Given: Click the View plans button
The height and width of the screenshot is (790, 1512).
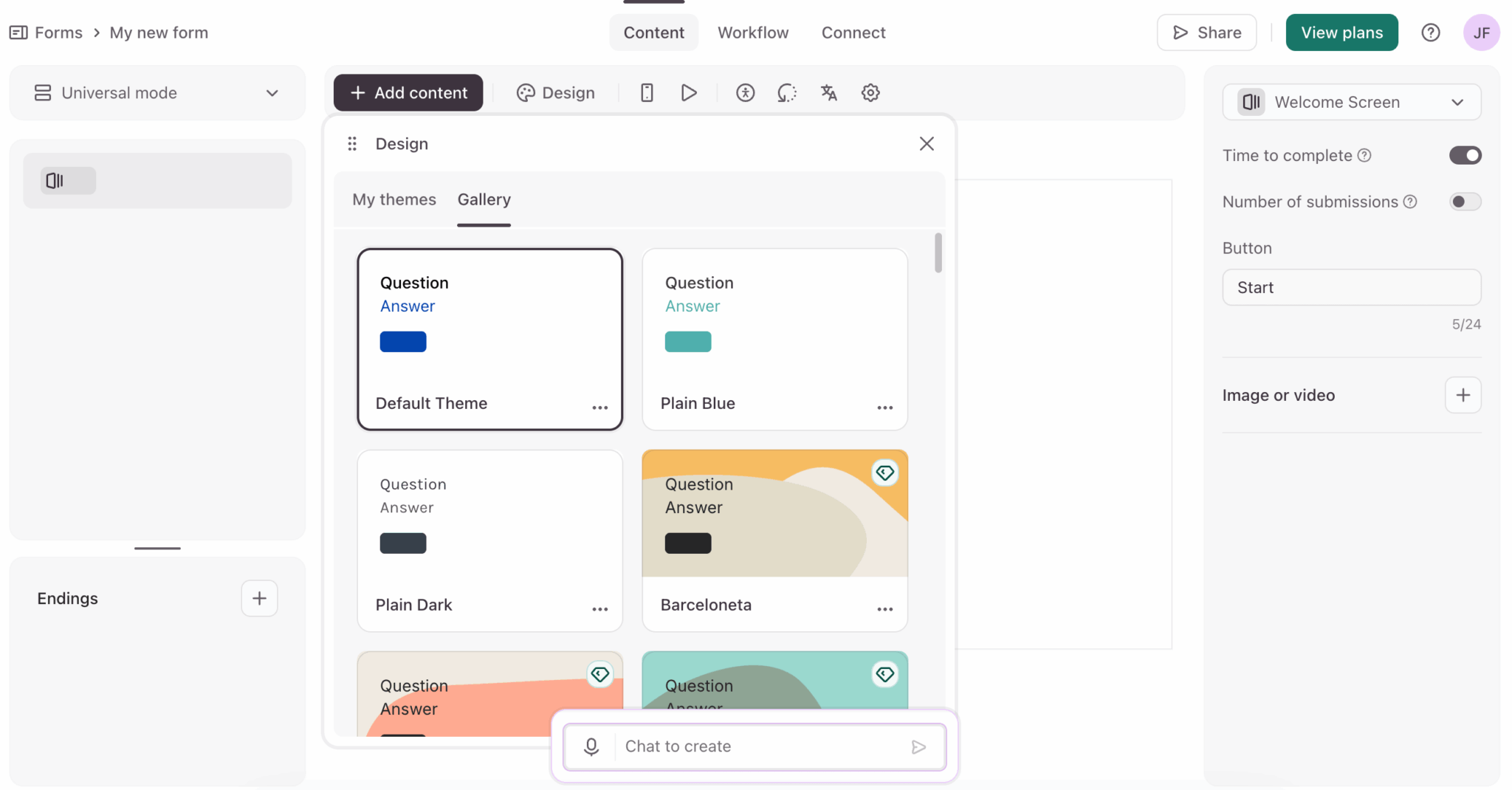Looking at the screenshot, I should [x=1341, y=32].
